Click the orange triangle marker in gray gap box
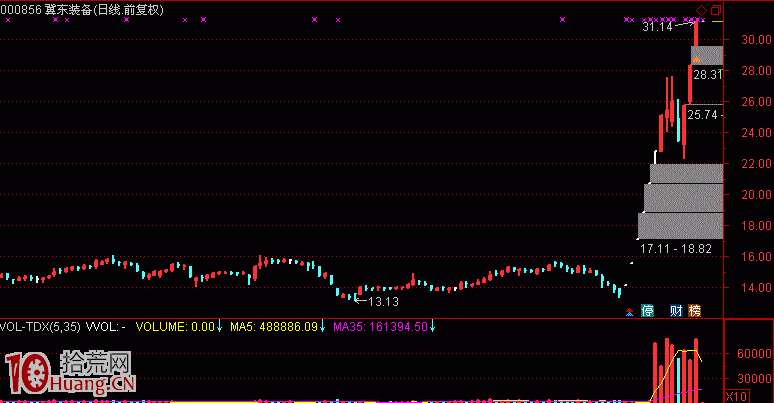The width and height of the screenshot is (774, 403). pos(696,60)
